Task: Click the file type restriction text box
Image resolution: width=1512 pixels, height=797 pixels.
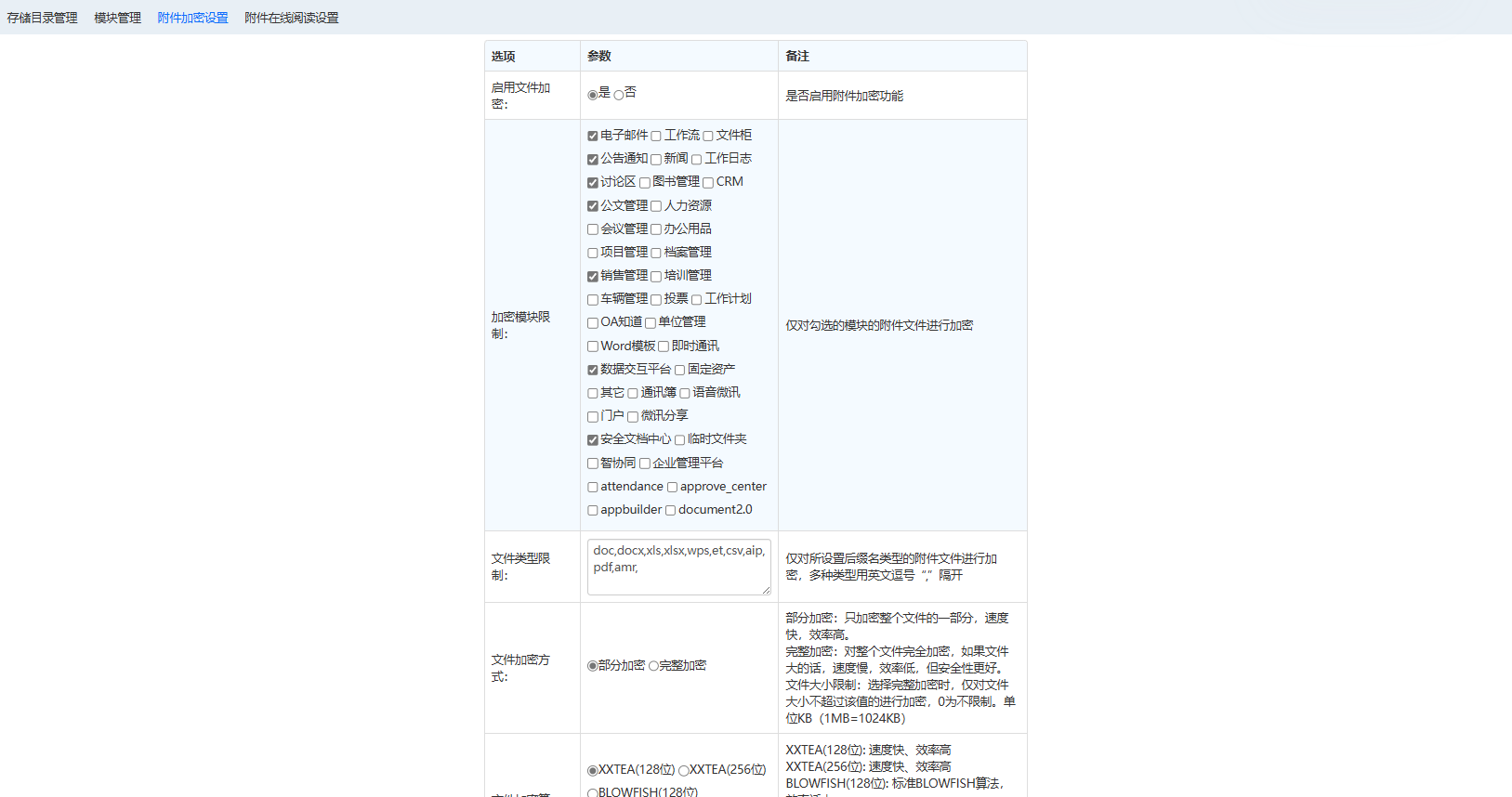Action: (x=678, y=567)
